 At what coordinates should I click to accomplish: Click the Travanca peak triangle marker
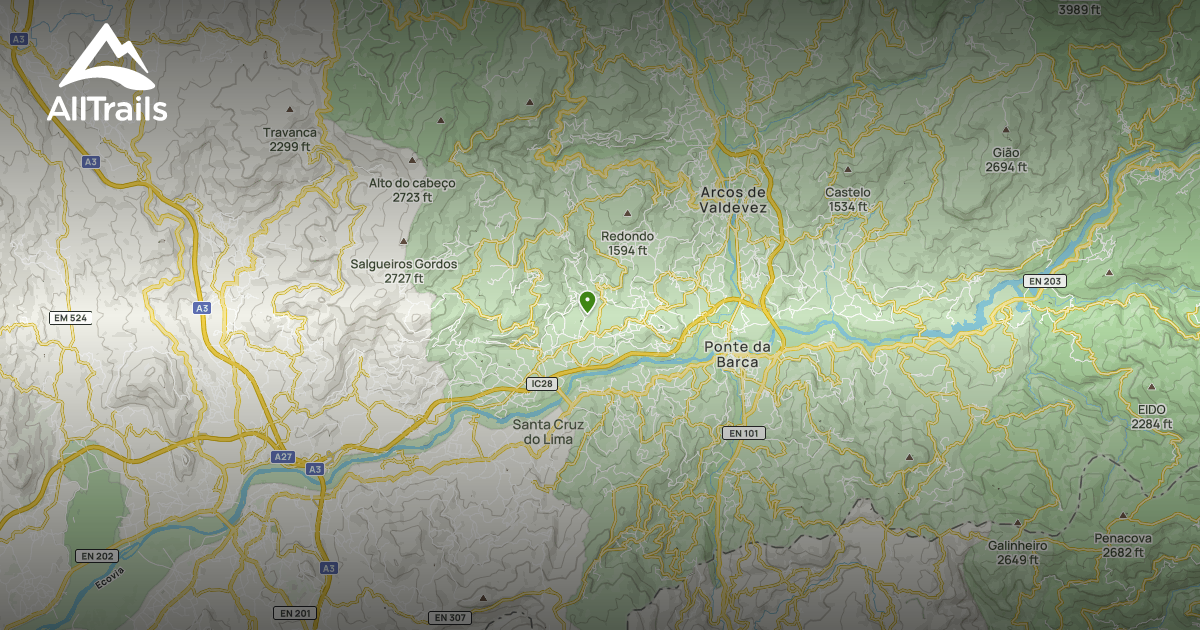pyautogui.click(x=290, y=108)
